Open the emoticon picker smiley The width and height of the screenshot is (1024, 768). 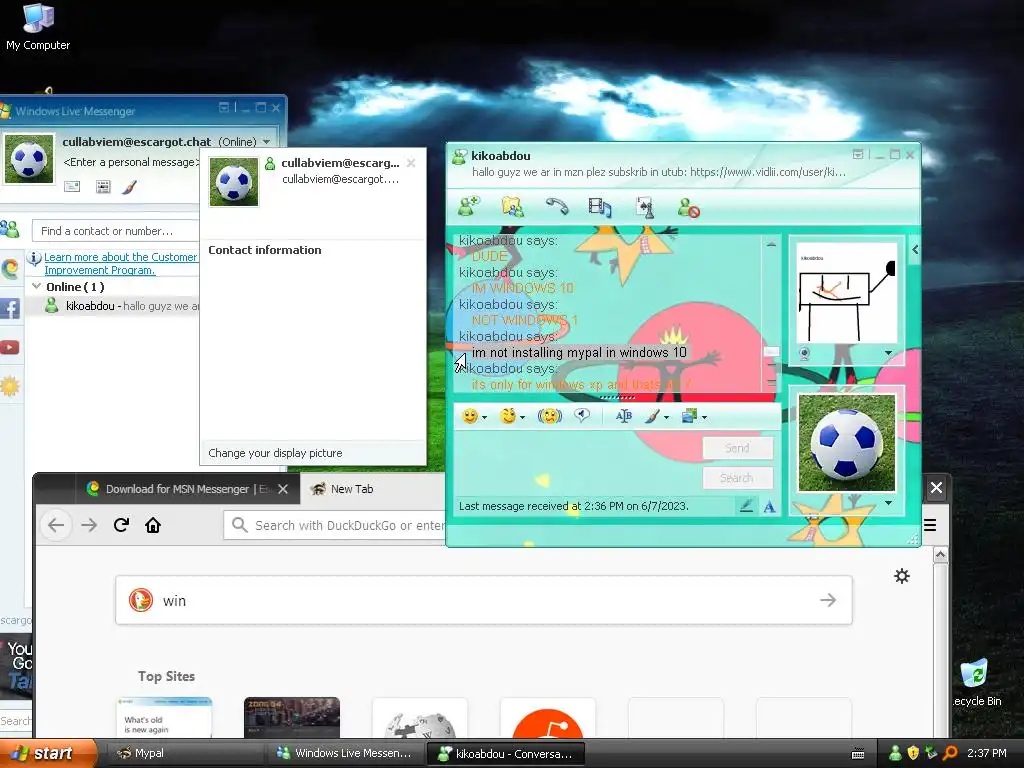pos(470,416)
